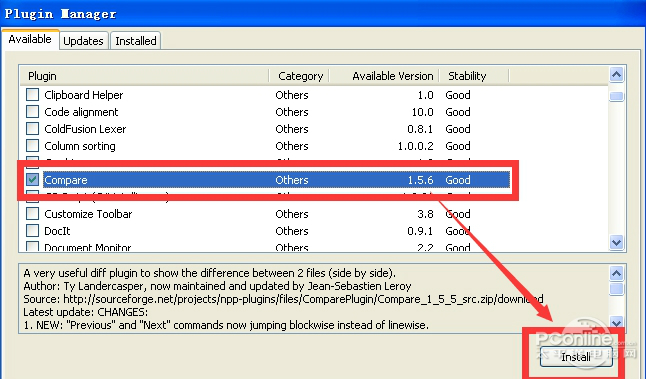Image resolution: width=646 pixels, height=379 pixels.
Task: Click description box scrollbar down arrow
Action: pos(616,323)
